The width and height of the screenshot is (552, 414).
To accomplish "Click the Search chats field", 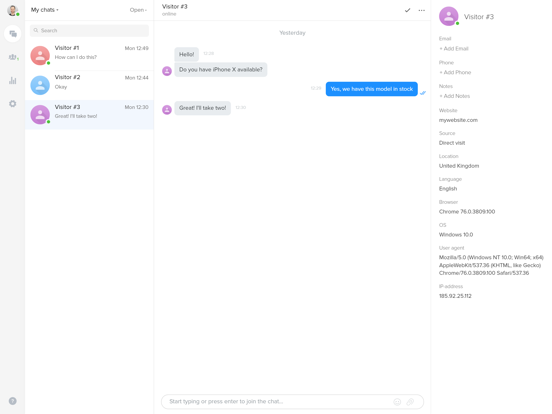I will [x=89, y=30].
